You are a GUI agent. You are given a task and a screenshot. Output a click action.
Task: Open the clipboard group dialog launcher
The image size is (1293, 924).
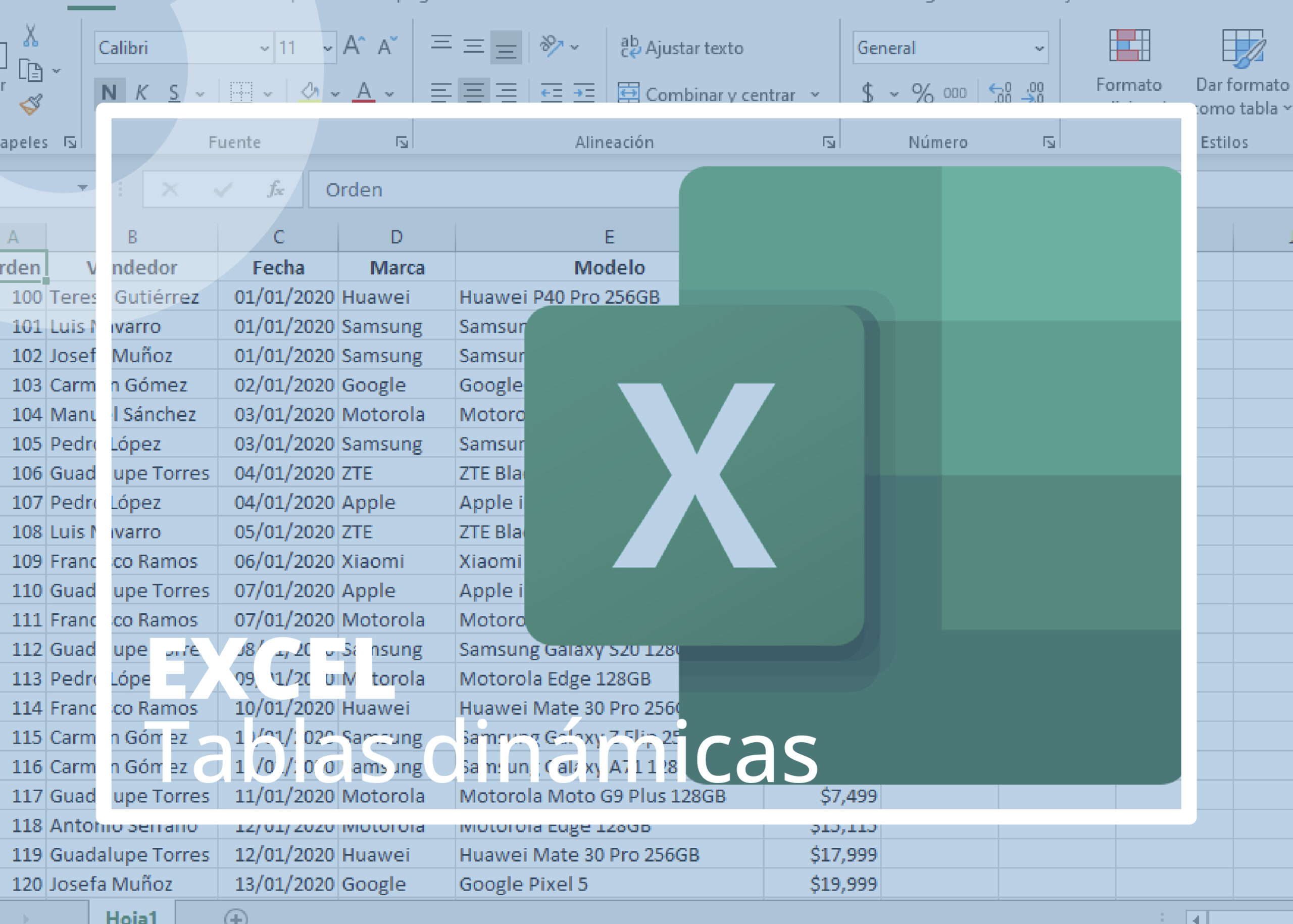click(70, 142)
